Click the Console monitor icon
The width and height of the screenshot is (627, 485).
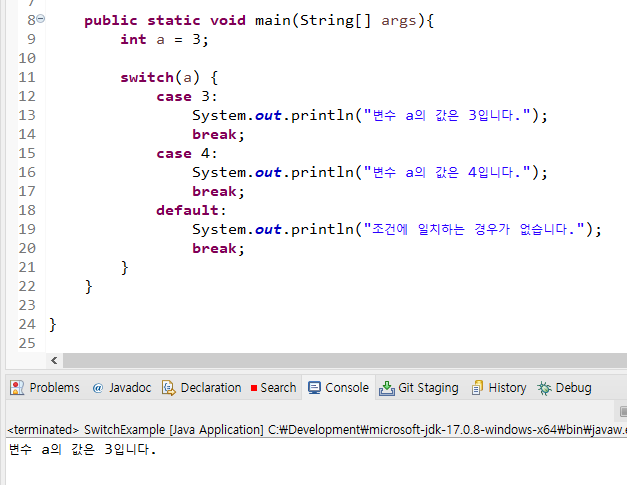[314, 388]
